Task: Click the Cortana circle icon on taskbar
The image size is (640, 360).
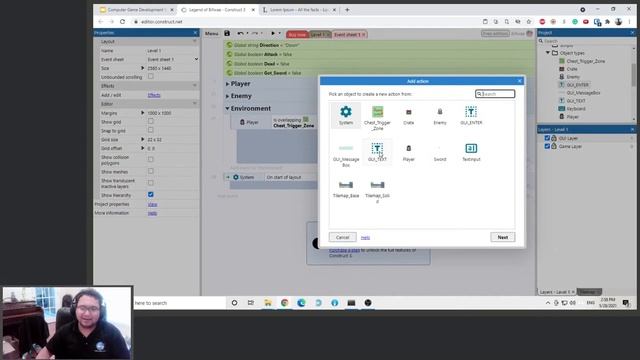Action: tap(234, 303)
